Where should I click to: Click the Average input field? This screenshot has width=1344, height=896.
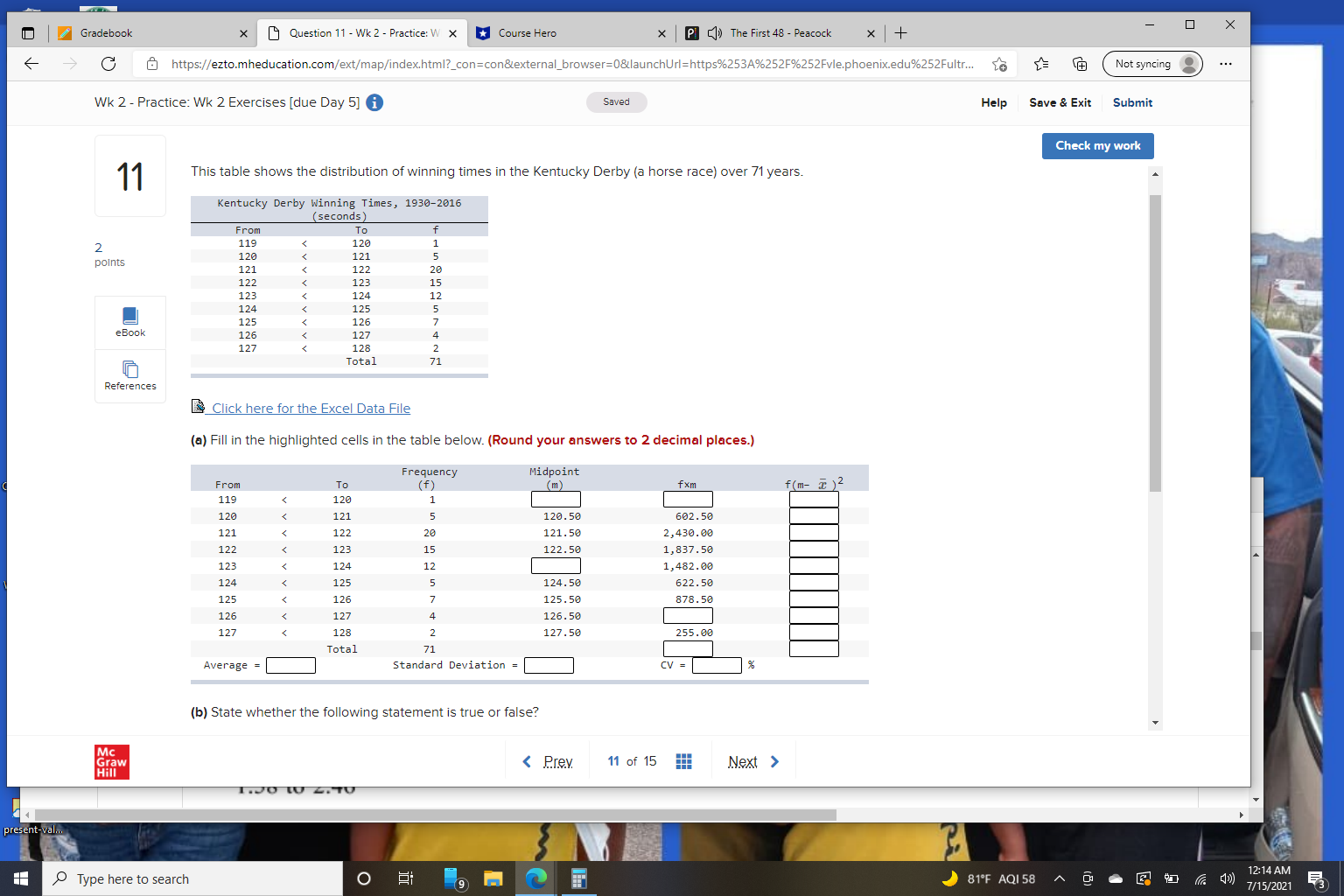(x=290, y=665)
